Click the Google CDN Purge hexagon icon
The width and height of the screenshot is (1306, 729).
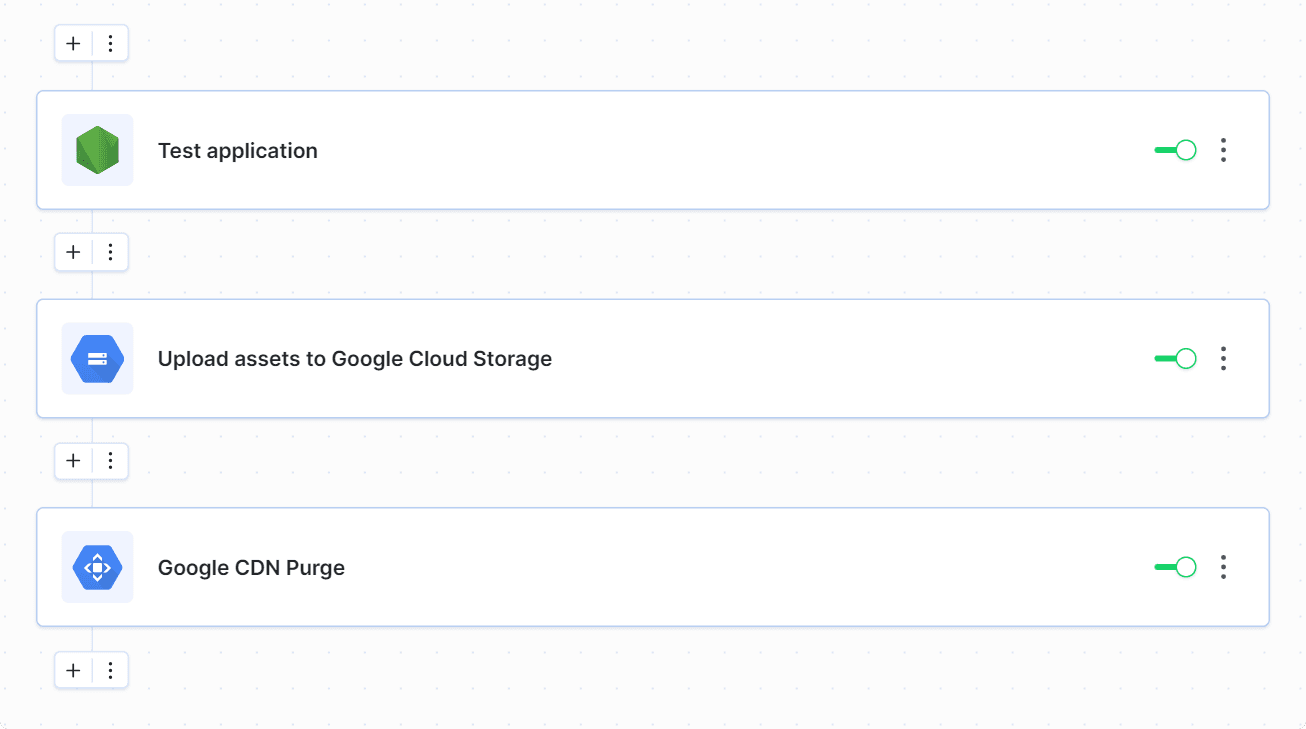(x=97, y=567)
